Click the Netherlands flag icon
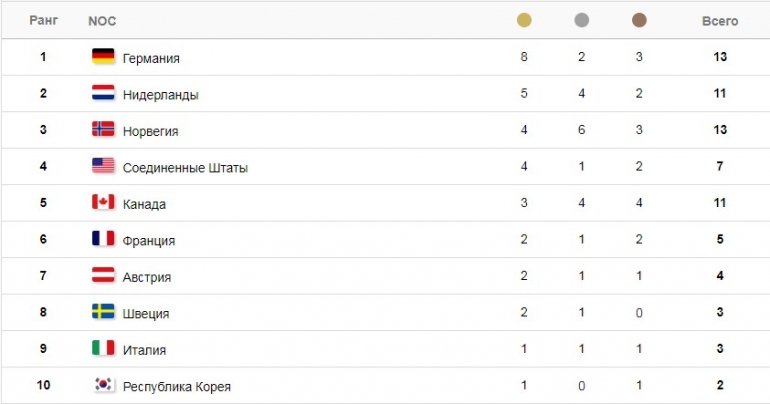The height and width of the screenshot is (404, 770). [103, 93]
